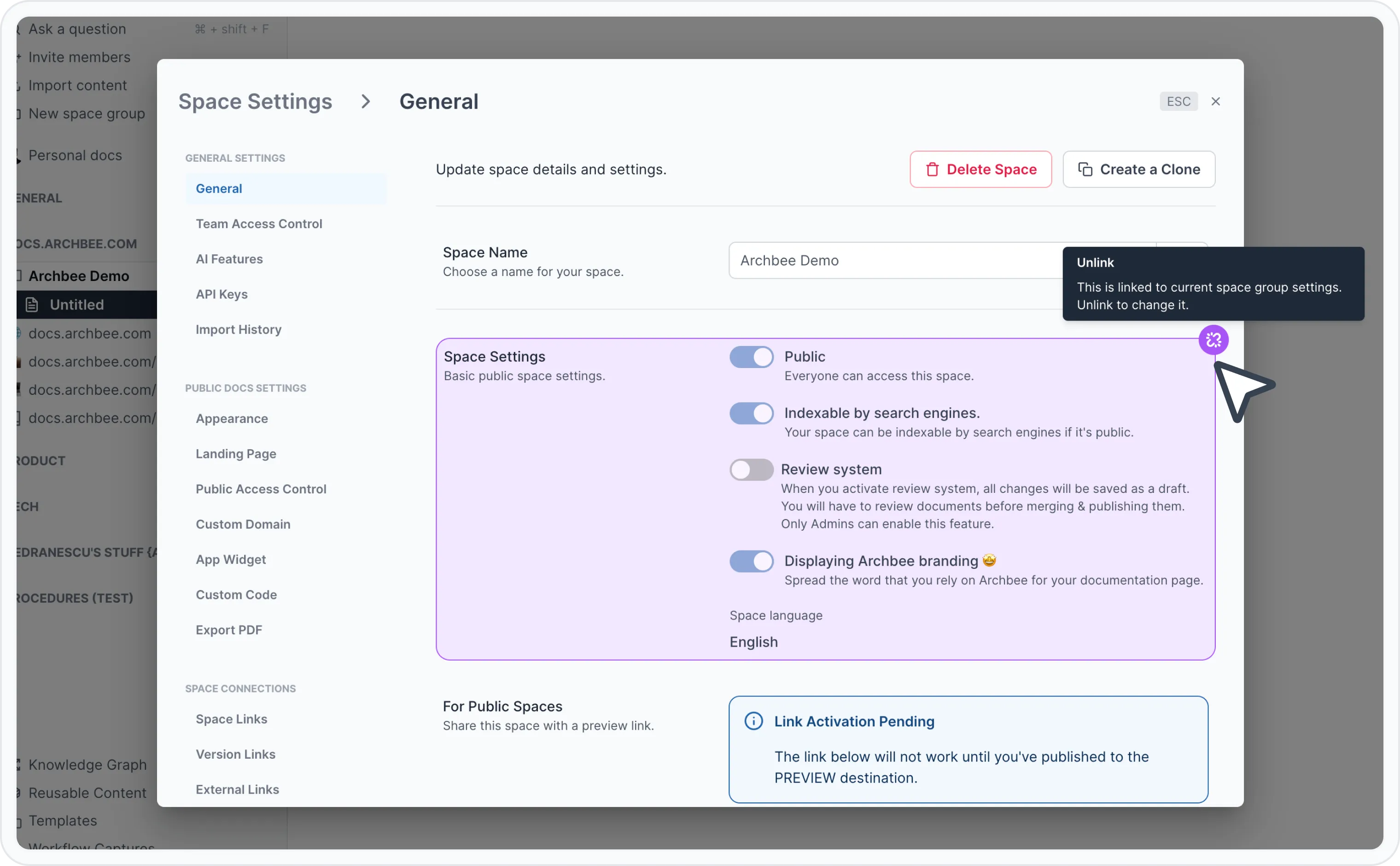This screenshot has height=866, width=1400.
Task: Click Invite members in background sidebar
Action: pyautogui.click(x=79, y=57)
